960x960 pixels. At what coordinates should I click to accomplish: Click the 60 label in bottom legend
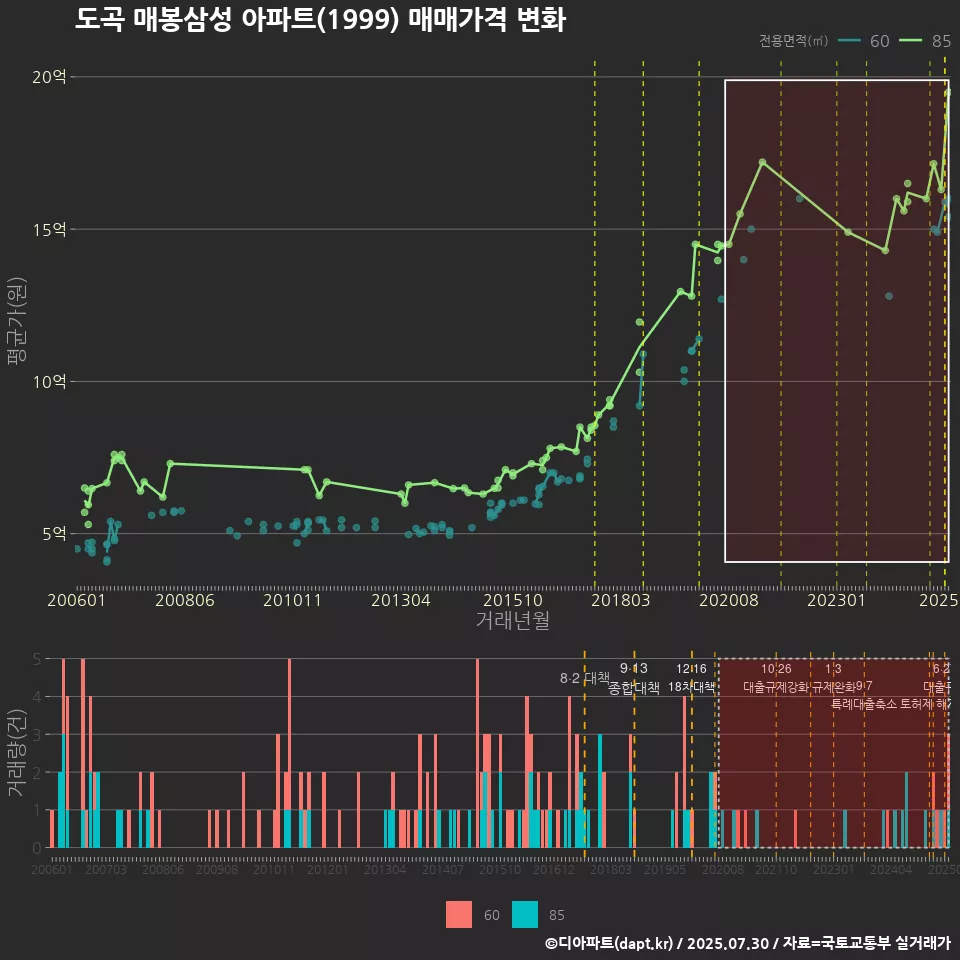tap(492, 915)
